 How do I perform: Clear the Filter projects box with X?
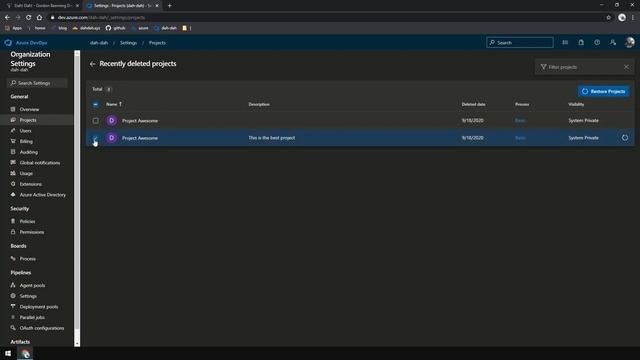pos(626,67)
